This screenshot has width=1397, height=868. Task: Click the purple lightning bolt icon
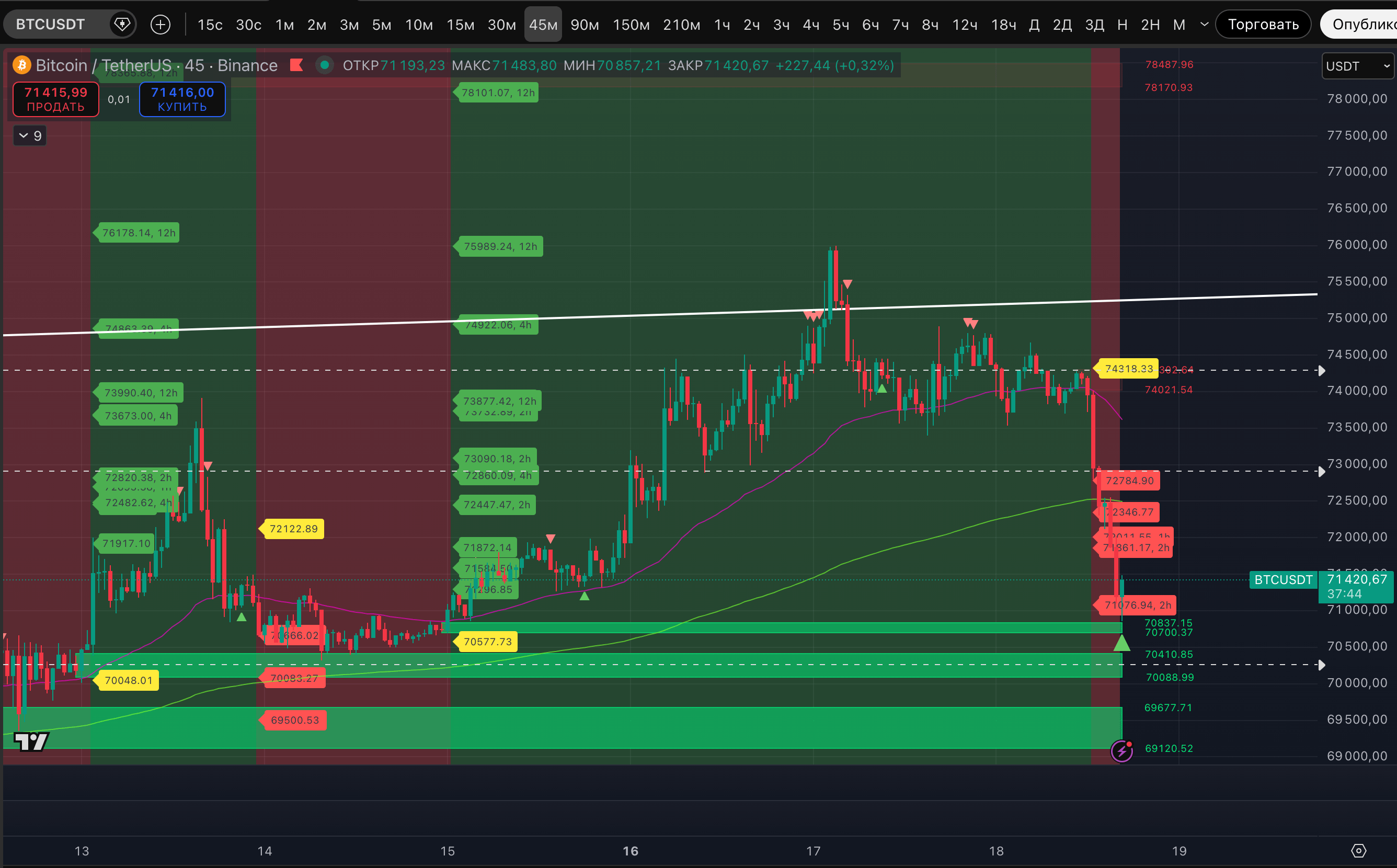tap(1121, 751)
